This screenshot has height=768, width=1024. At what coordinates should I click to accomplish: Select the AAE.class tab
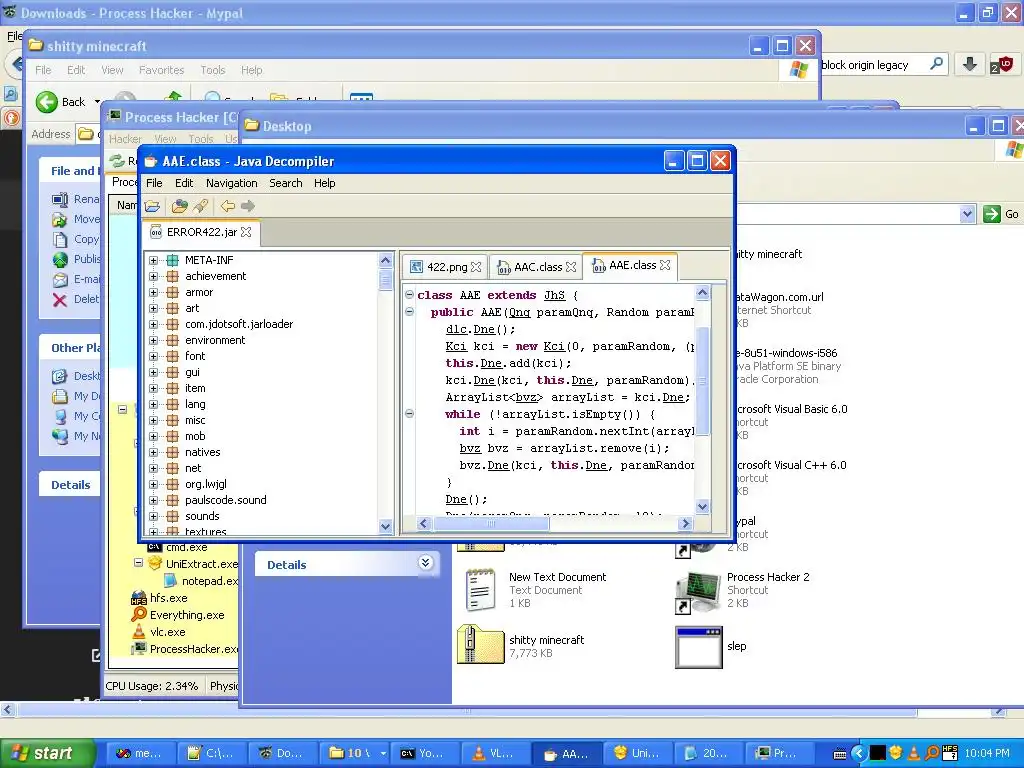[x=631, y=265]
